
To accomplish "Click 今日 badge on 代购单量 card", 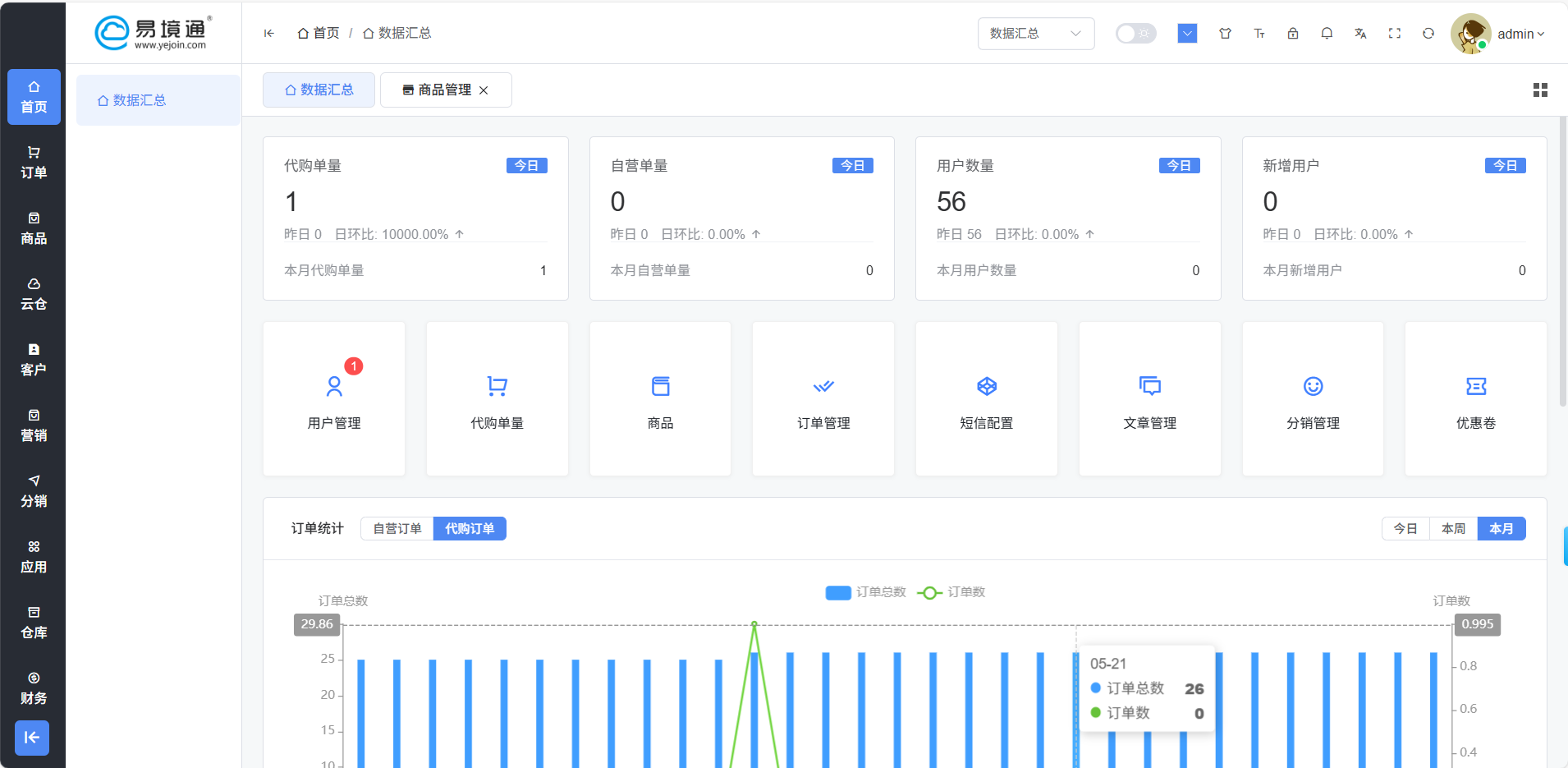I will click(526, 165).
